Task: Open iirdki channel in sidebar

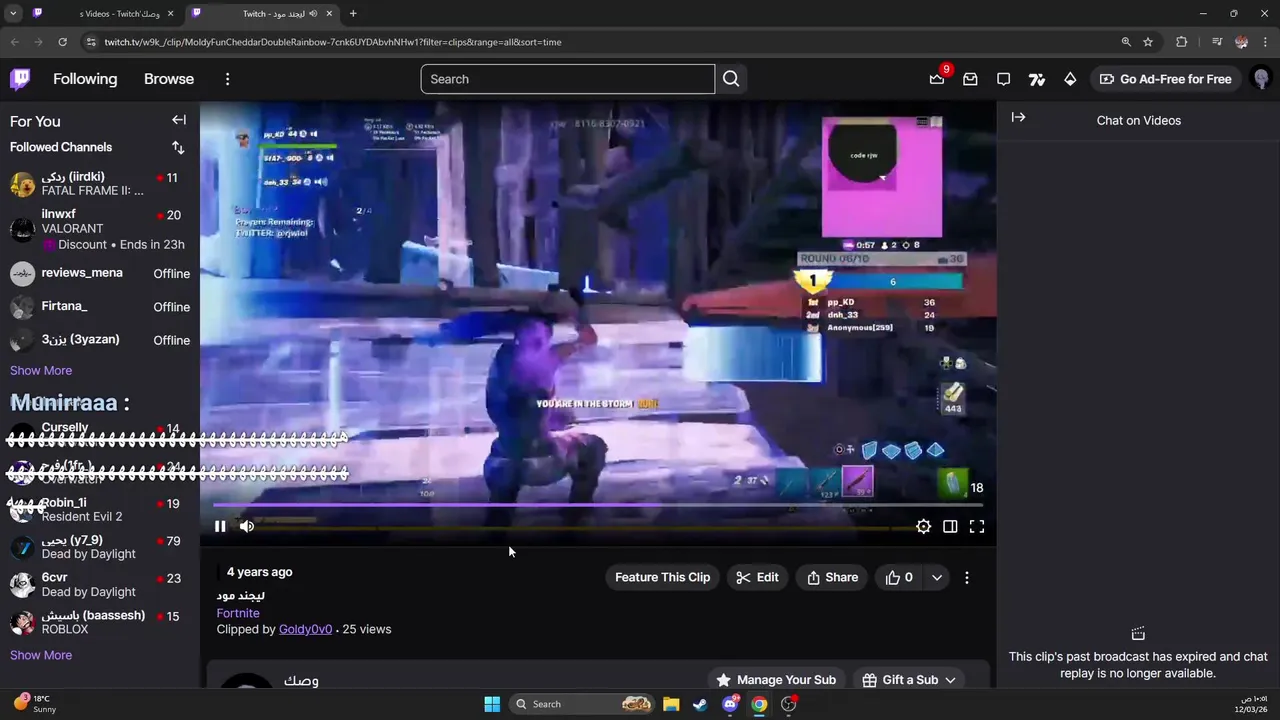Action: pos(100,184)
